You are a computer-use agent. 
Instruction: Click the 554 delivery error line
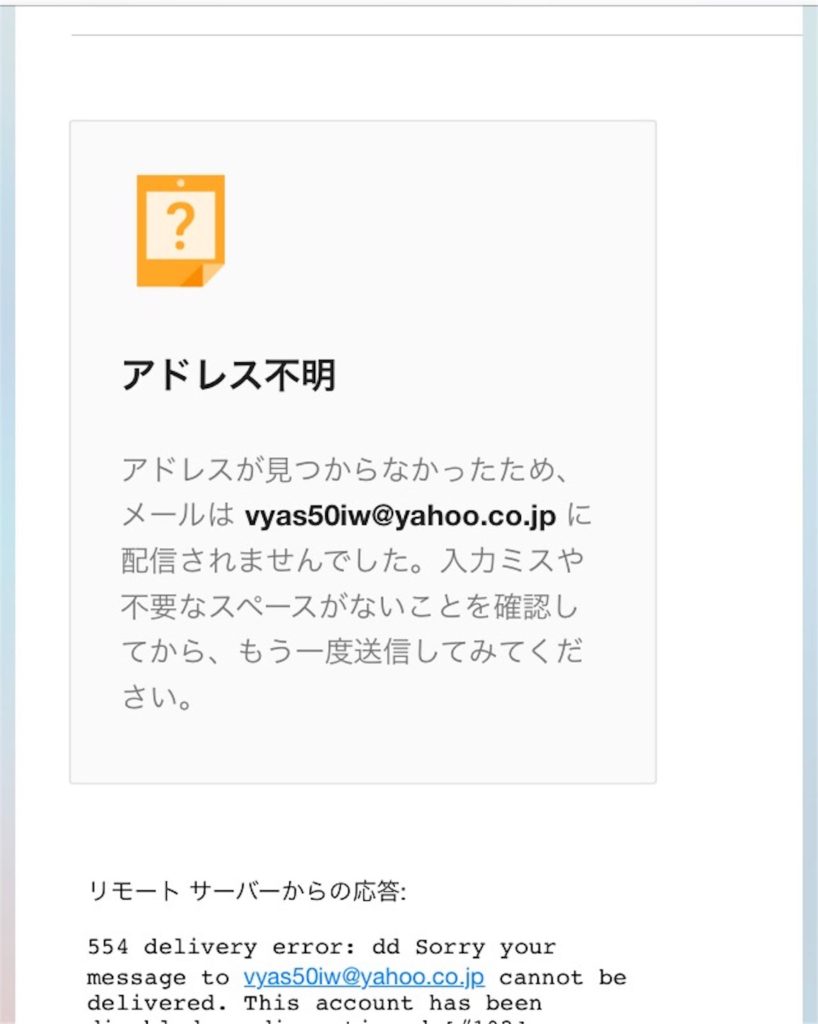pos(321,948)
